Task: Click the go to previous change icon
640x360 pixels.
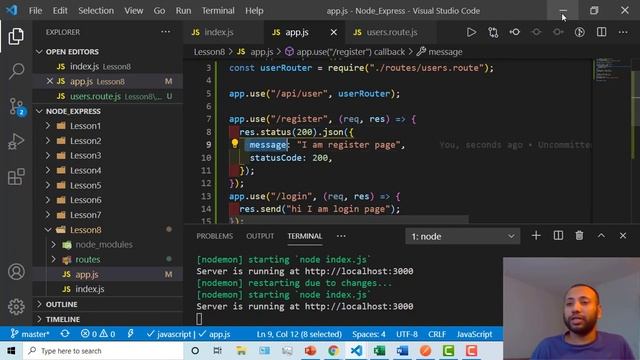Action: point(515,32)
